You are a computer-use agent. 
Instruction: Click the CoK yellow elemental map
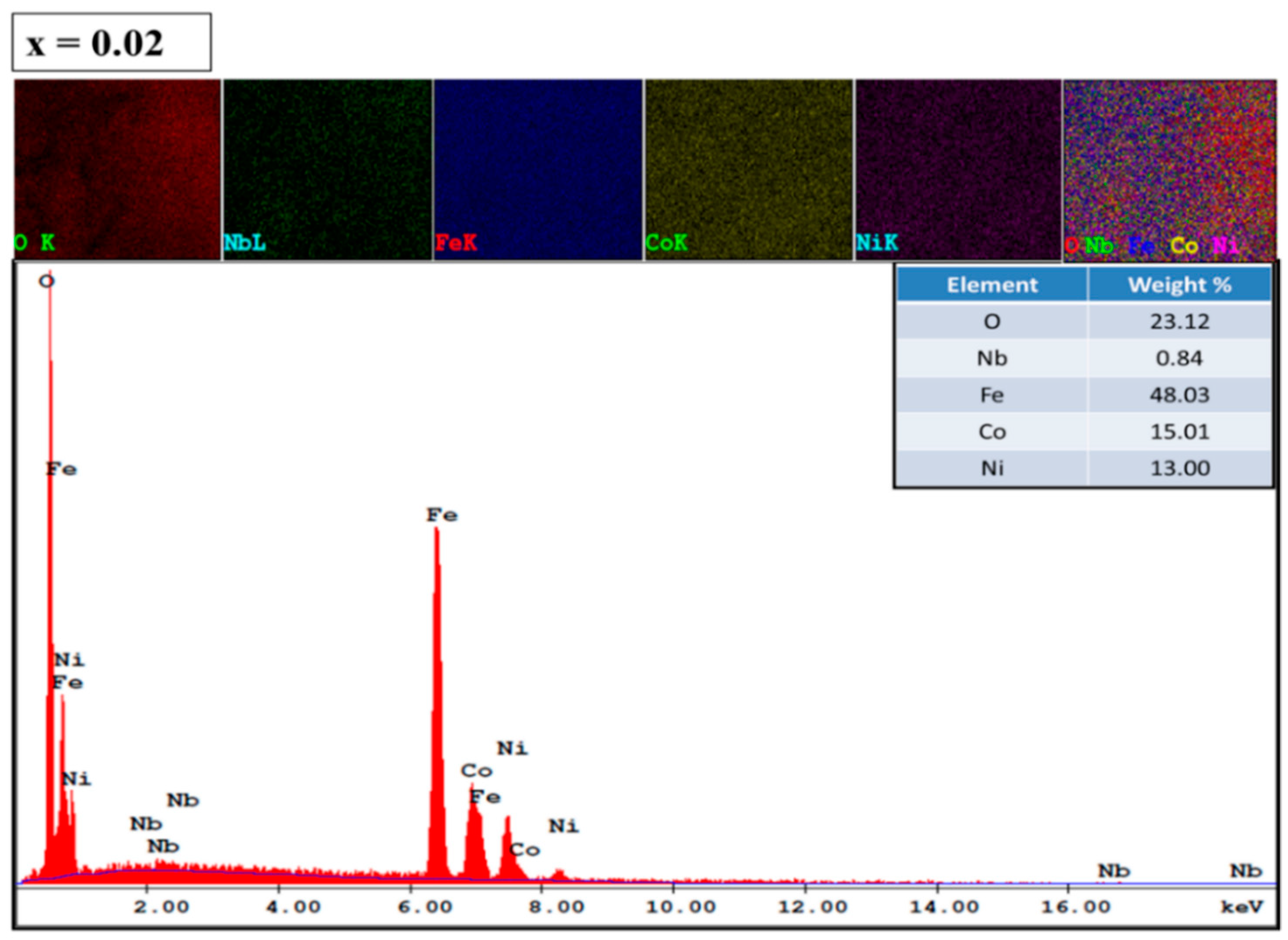749,169
